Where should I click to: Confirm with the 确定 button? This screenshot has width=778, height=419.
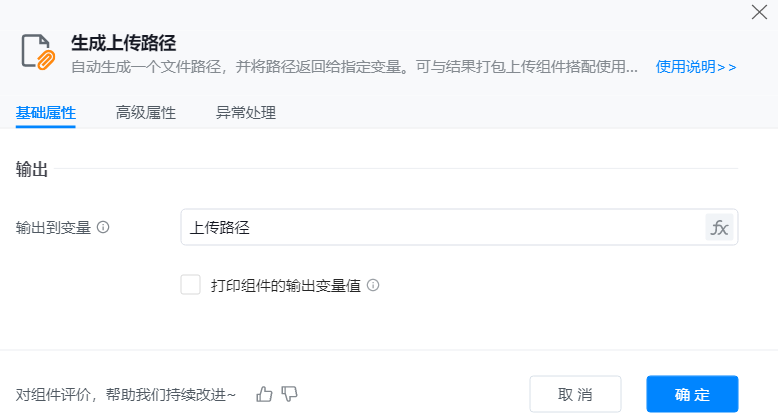692,394
